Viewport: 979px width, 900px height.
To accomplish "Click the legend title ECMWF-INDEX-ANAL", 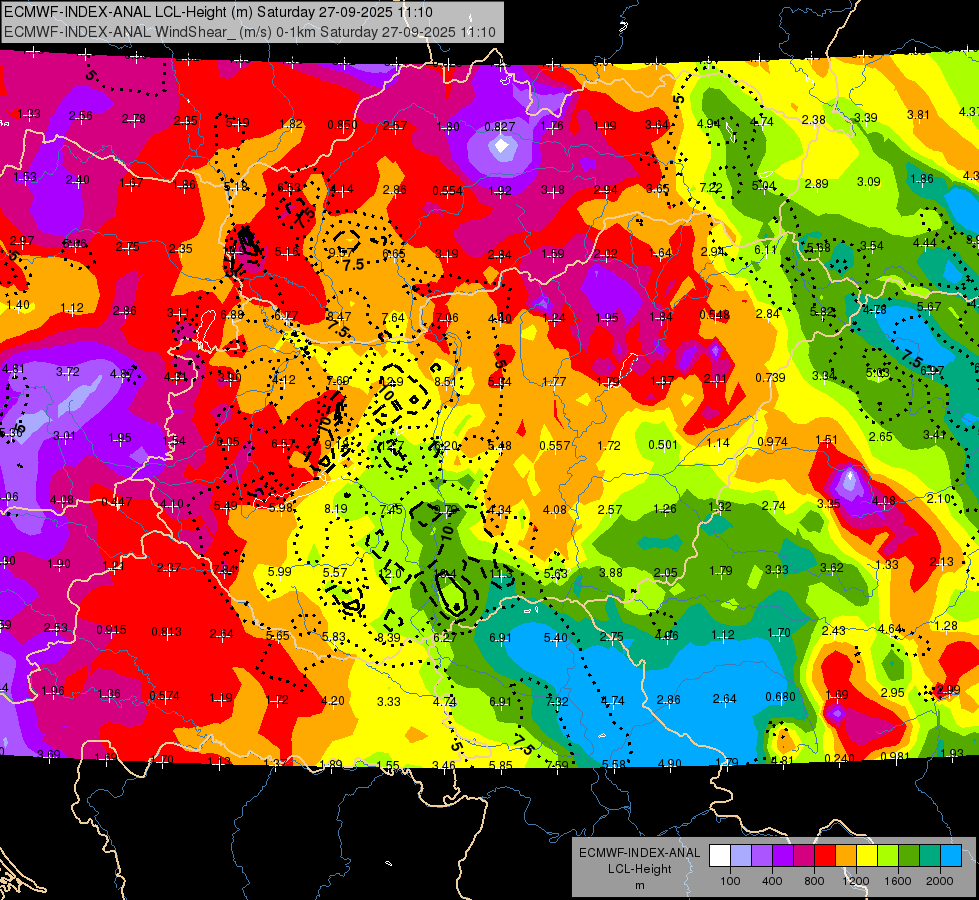I will (639, 853).
